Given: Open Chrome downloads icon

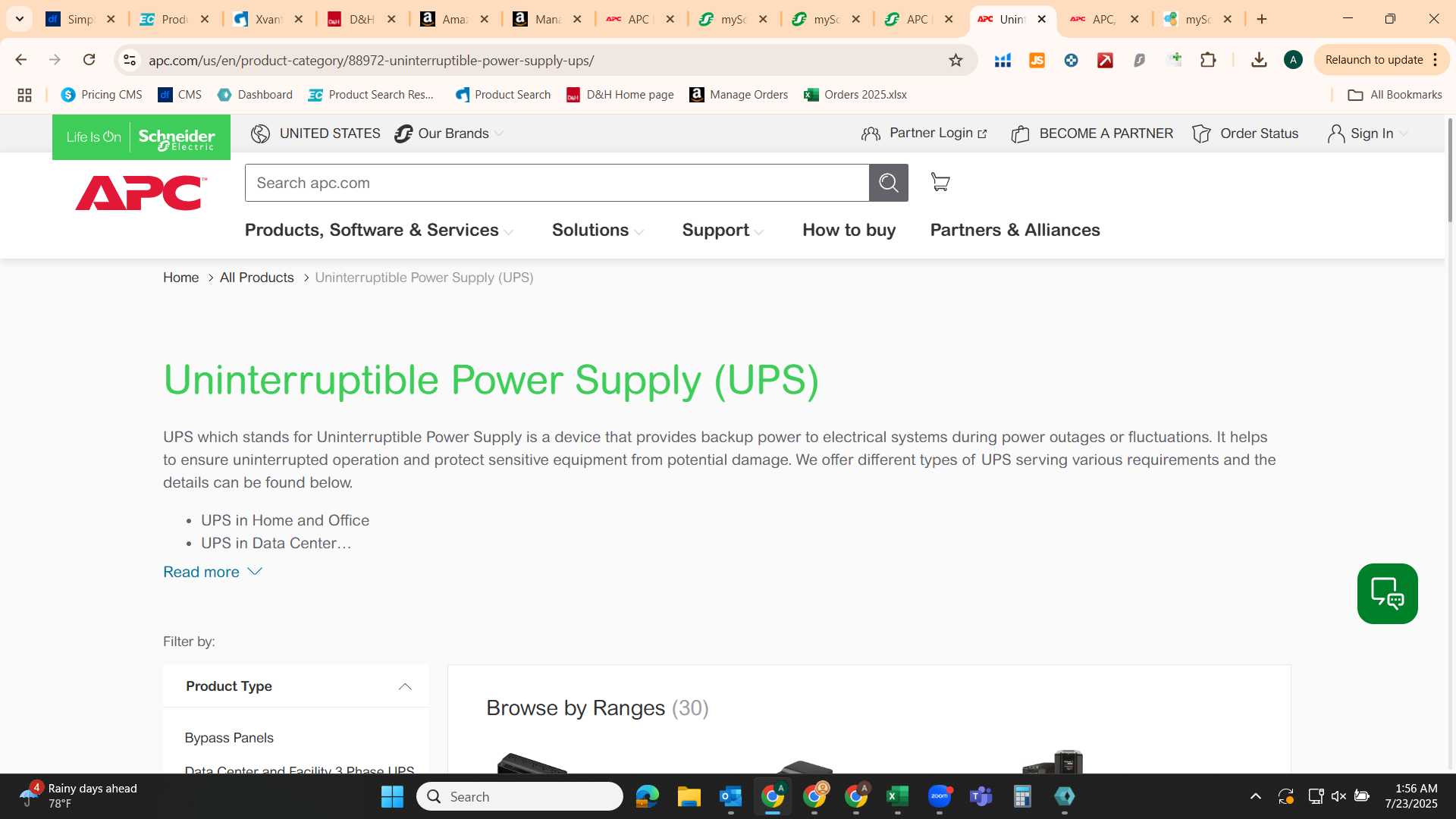Looking at the screenshot, I should 1259,60.
